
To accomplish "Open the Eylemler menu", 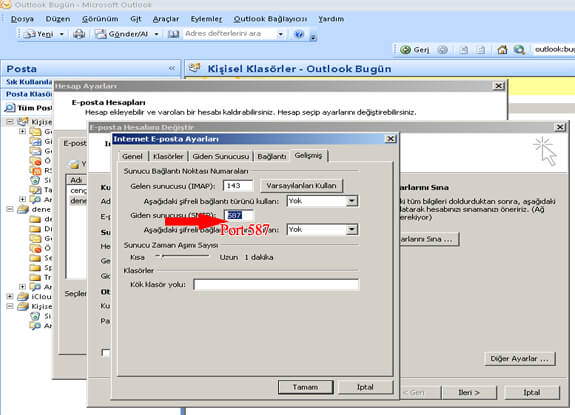I will coord(206,19).
